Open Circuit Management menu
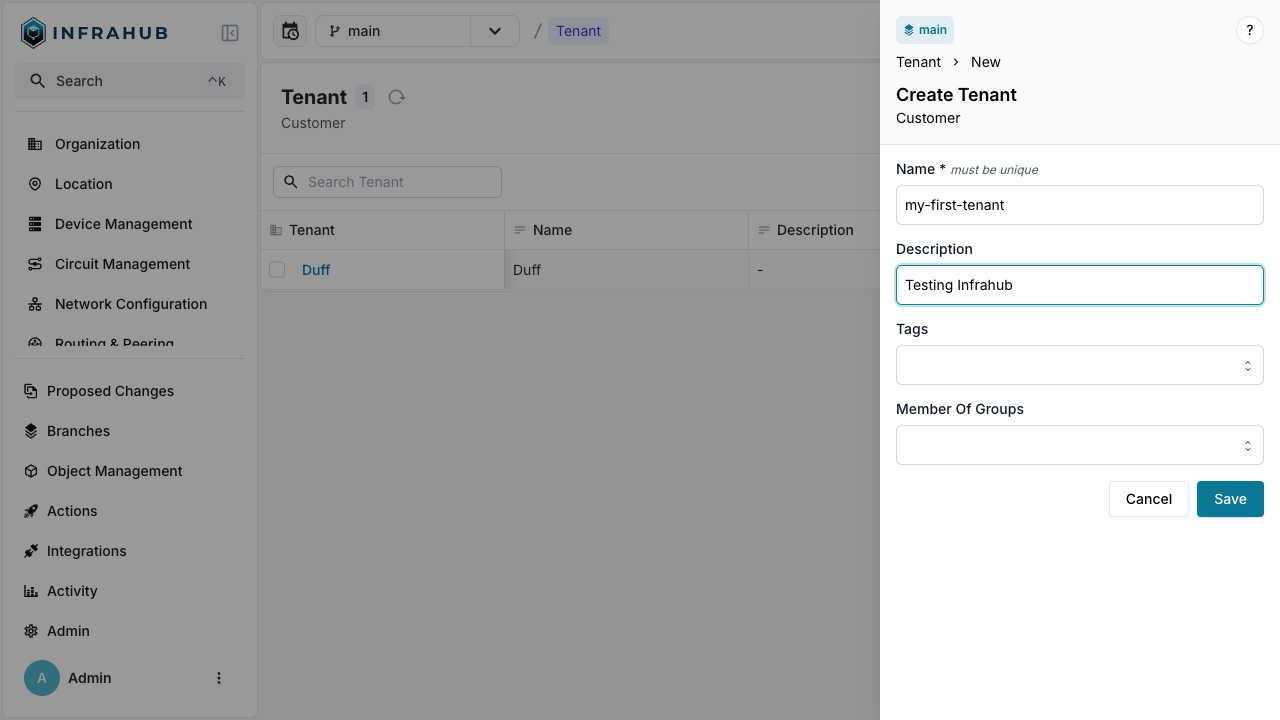 (x=130, y=264)
